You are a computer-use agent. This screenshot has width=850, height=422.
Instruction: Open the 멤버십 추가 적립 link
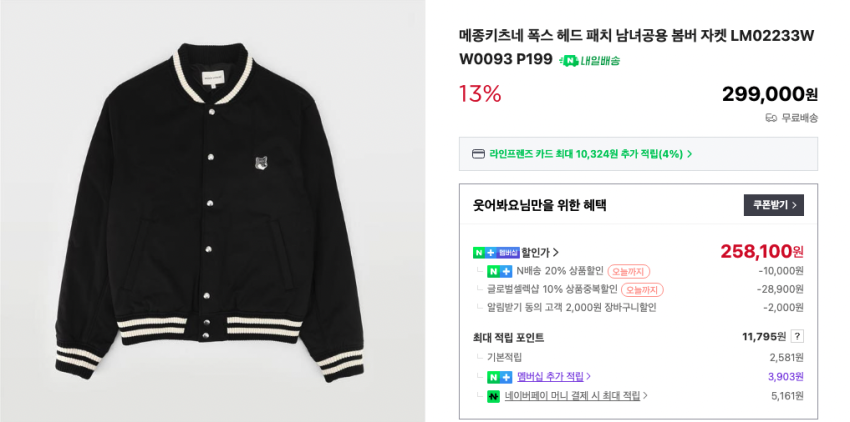click(553, 377)
